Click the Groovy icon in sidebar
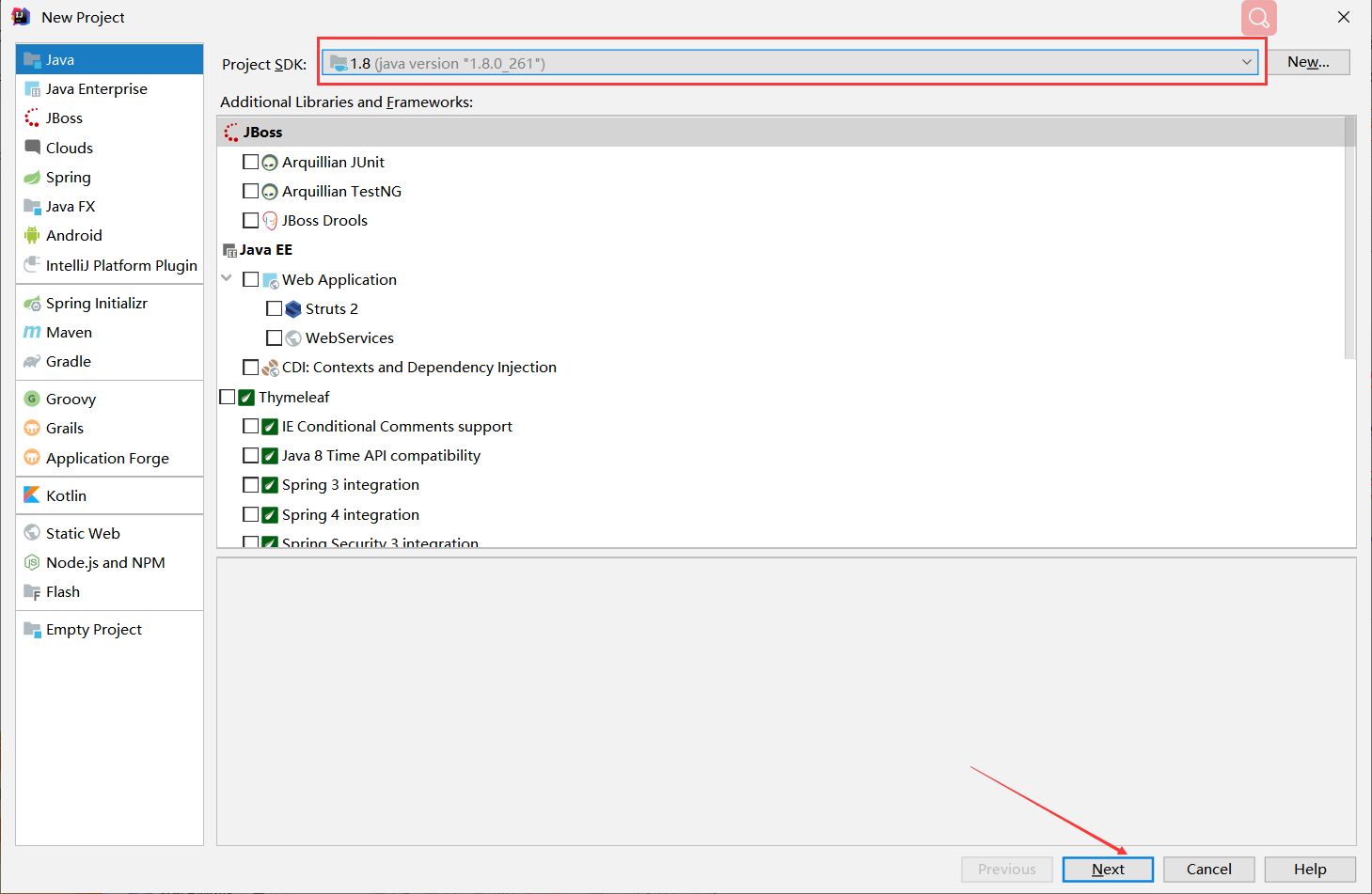This screenshot has height=894, width=1372. (32, 399)
